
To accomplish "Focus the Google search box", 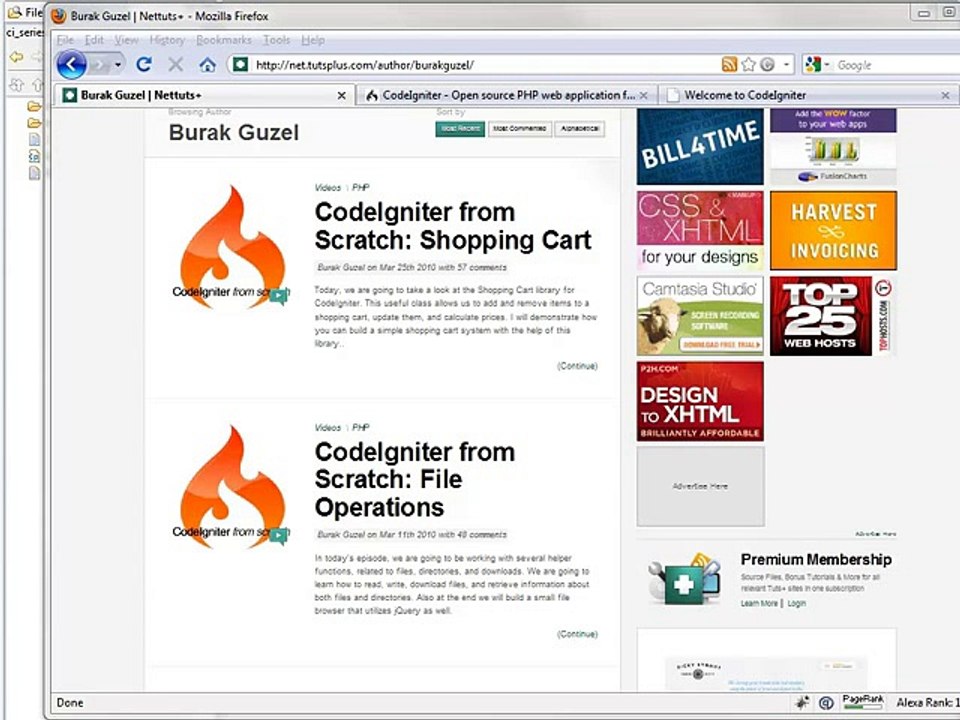I will [x=896, y=65].
